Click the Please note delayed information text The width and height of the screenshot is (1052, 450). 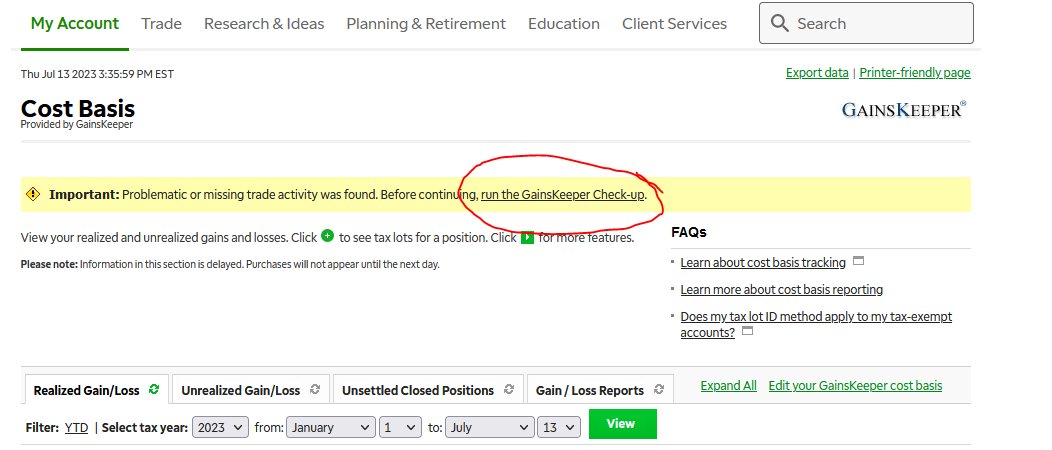230,264
